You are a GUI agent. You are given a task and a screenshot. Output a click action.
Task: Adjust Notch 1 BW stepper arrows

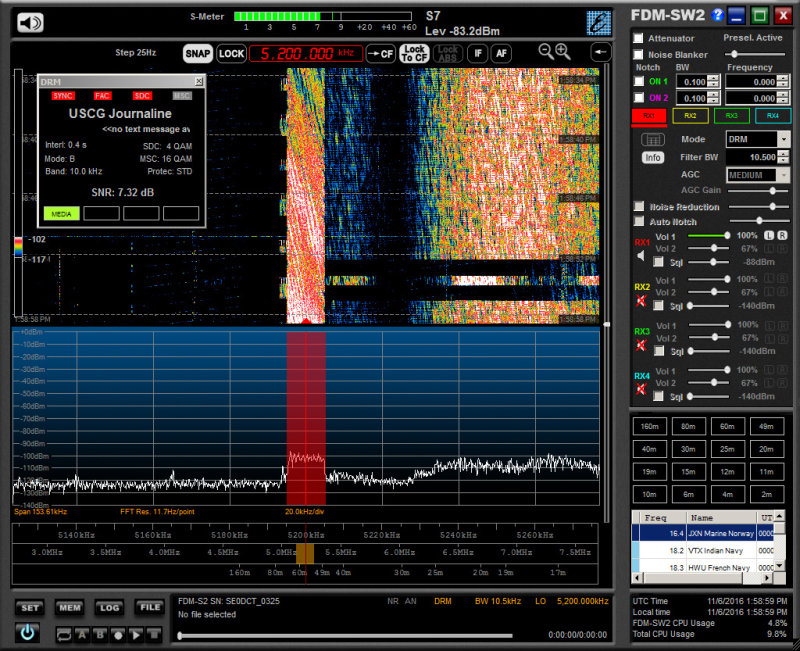713,82
